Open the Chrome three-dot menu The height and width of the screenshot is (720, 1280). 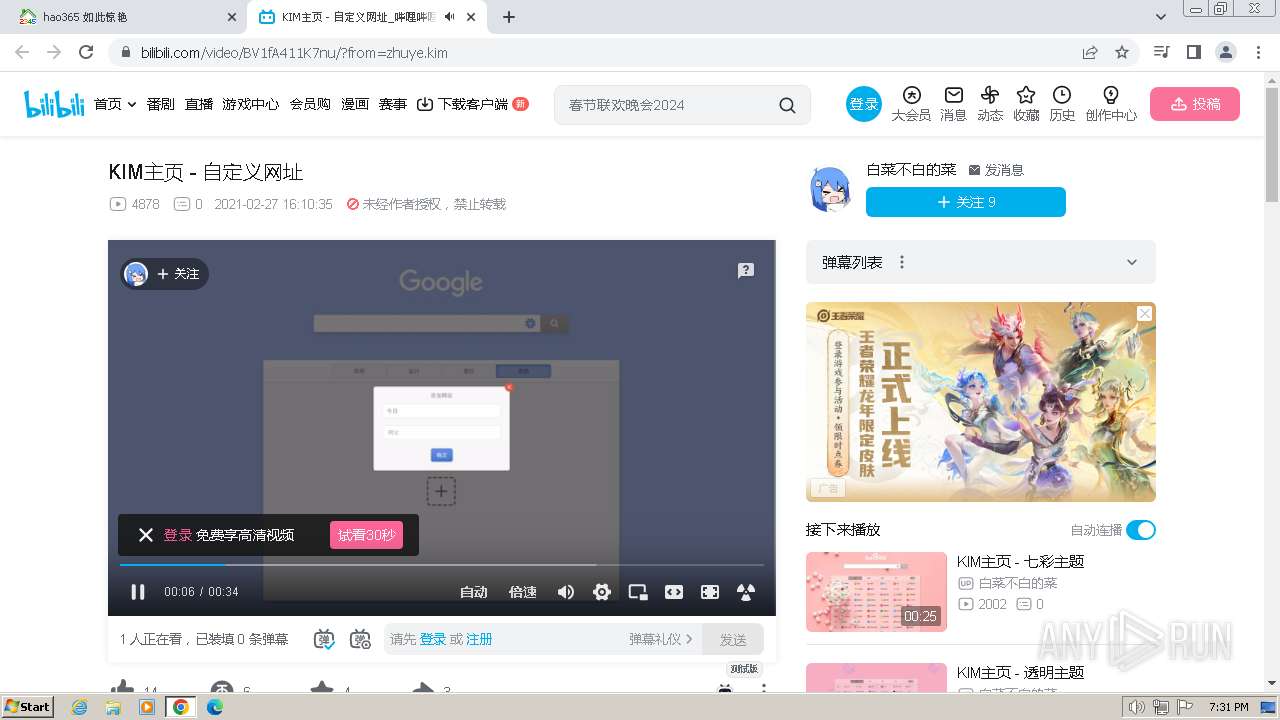click(x=1259, y=52)
